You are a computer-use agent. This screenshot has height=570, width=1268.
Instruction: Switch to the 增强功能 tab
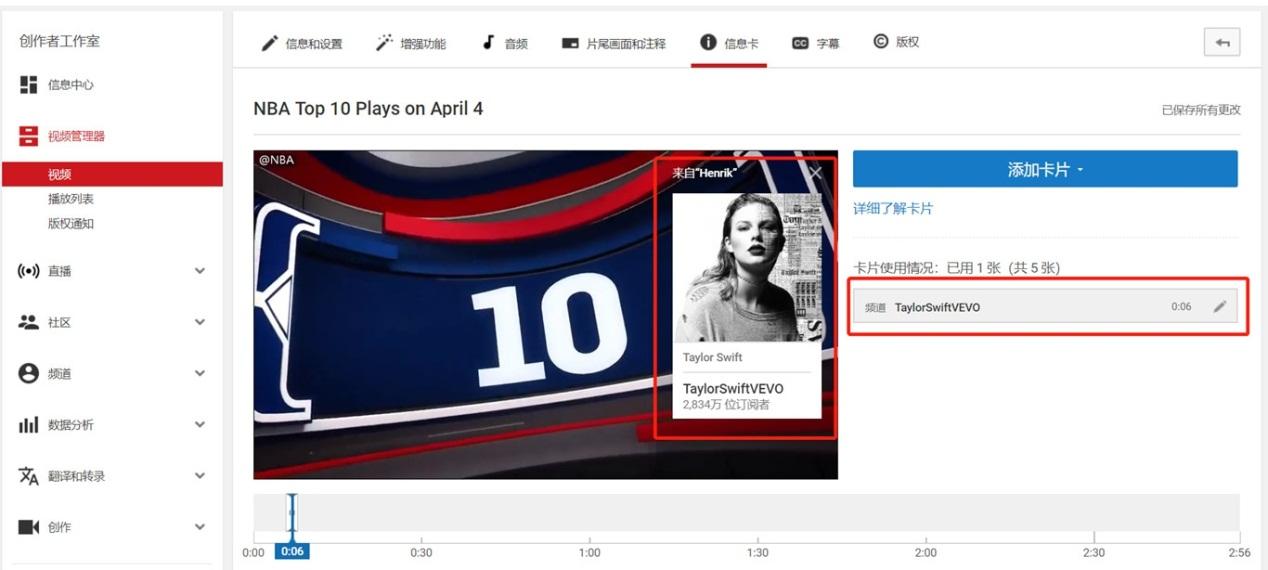click(411, 43)
